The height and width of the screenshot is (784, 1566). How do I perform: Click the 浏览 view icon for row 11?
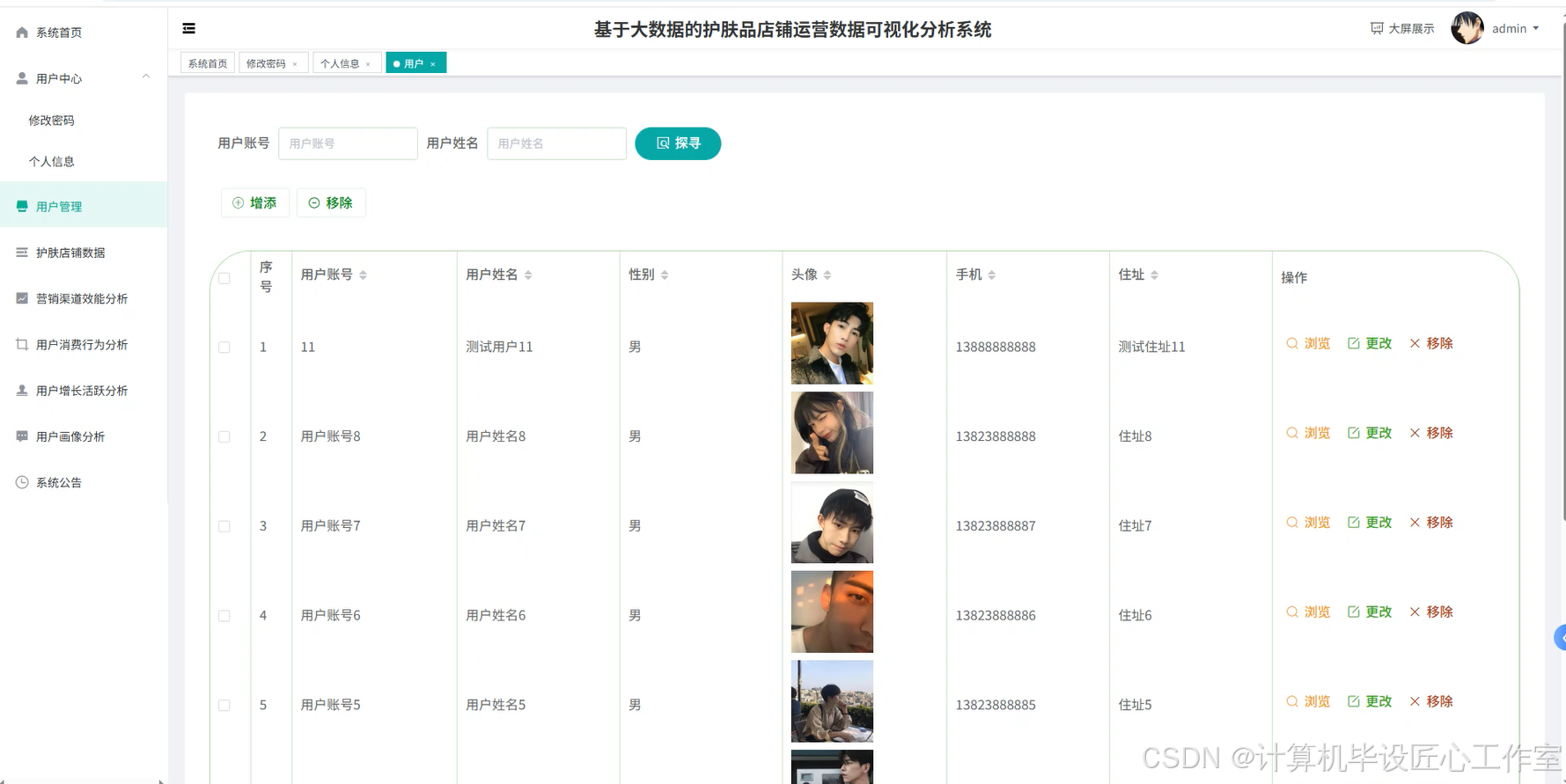[x=1292, y=343]
